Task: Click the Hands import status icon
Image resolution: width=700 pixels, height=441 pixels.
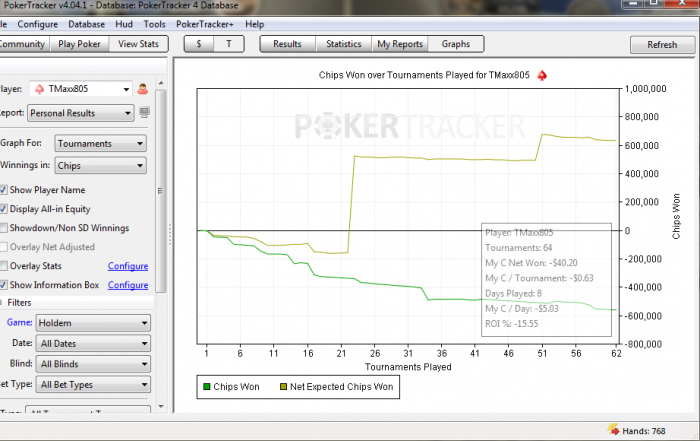Action: (613, 429)
